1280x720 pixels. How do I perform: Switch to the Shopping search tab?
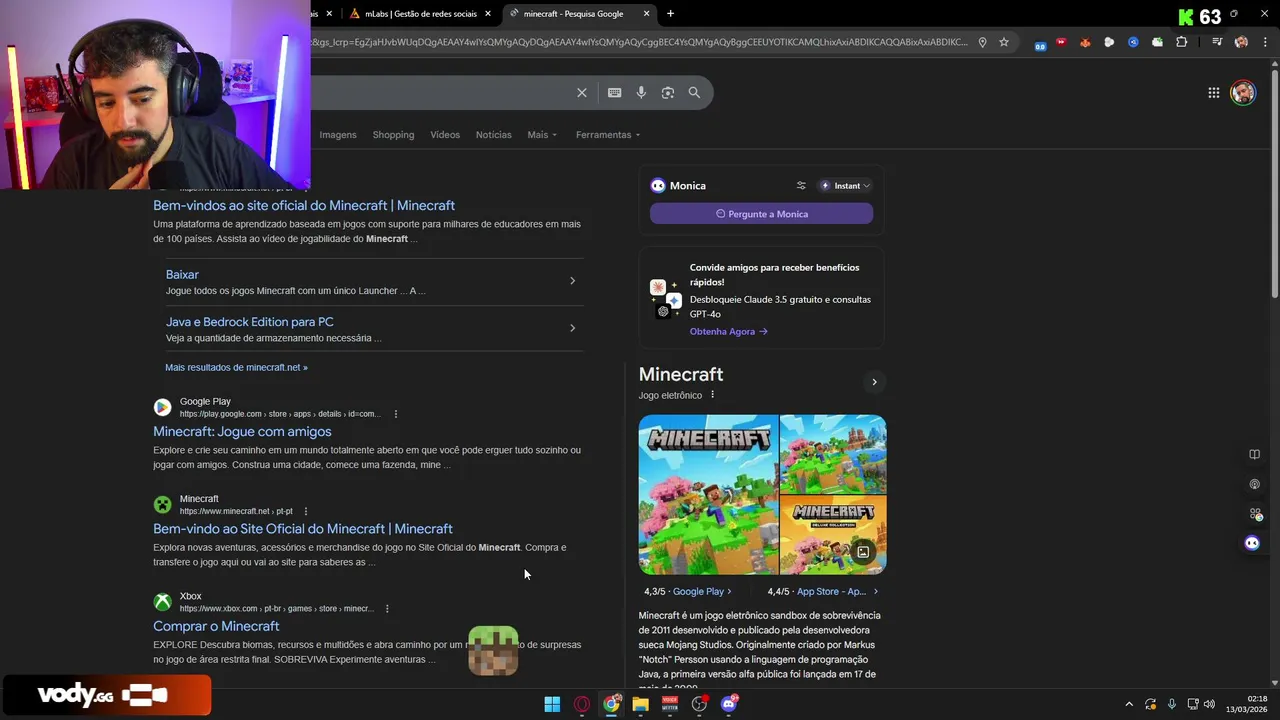(393, 135)
